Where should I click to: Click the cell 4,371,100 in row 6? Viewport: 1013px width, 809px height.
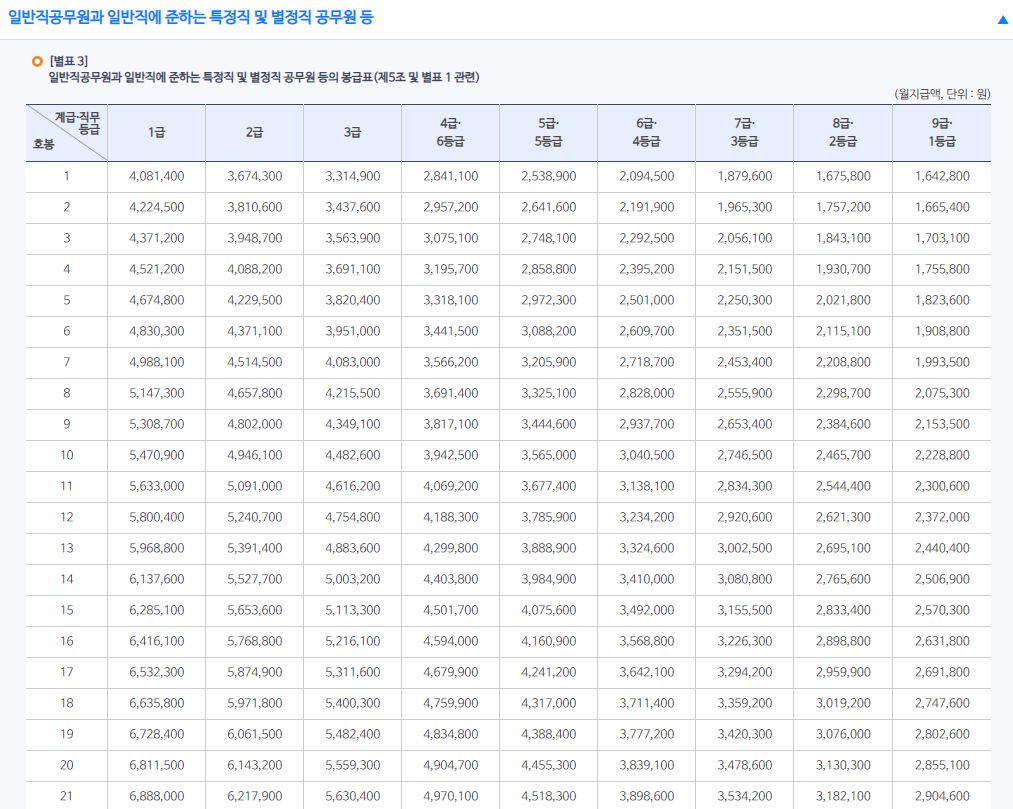255,331
